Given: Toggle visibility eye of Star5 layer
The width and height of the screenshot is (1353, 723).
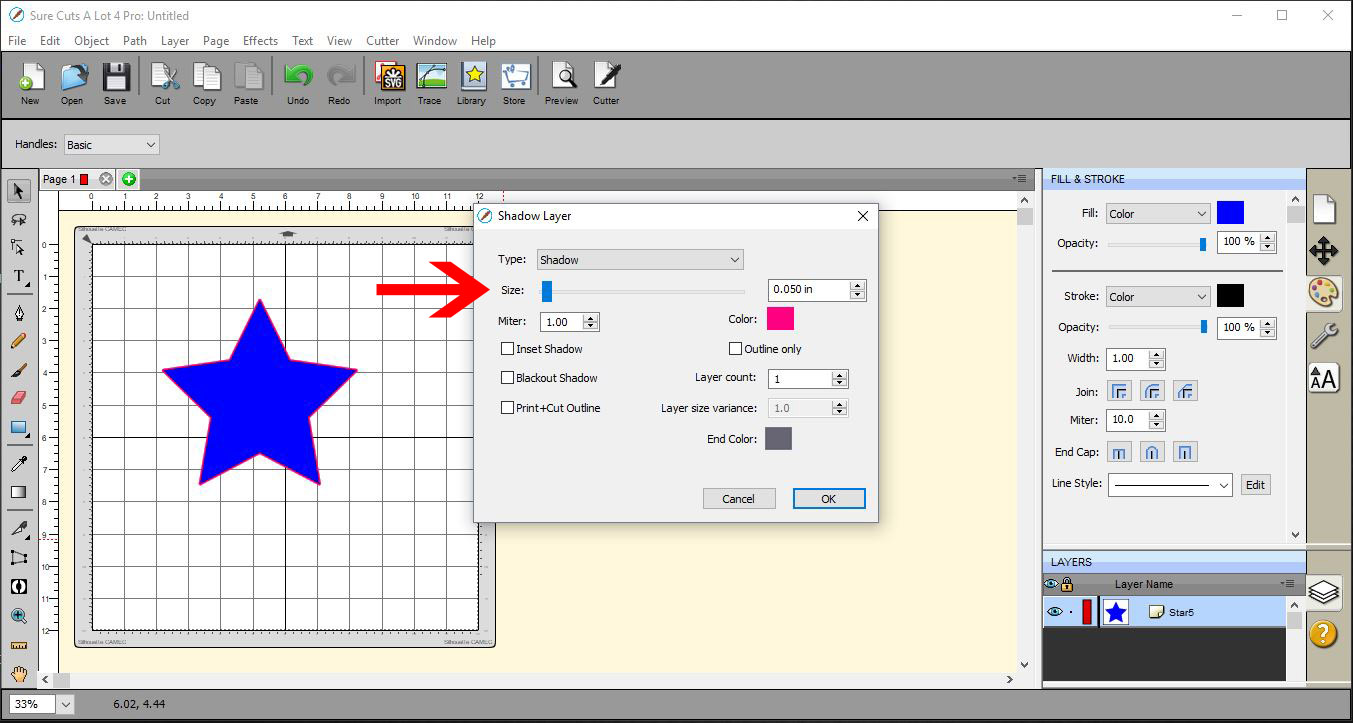Looking at the screenshot, I should (x=1054, y=612).
